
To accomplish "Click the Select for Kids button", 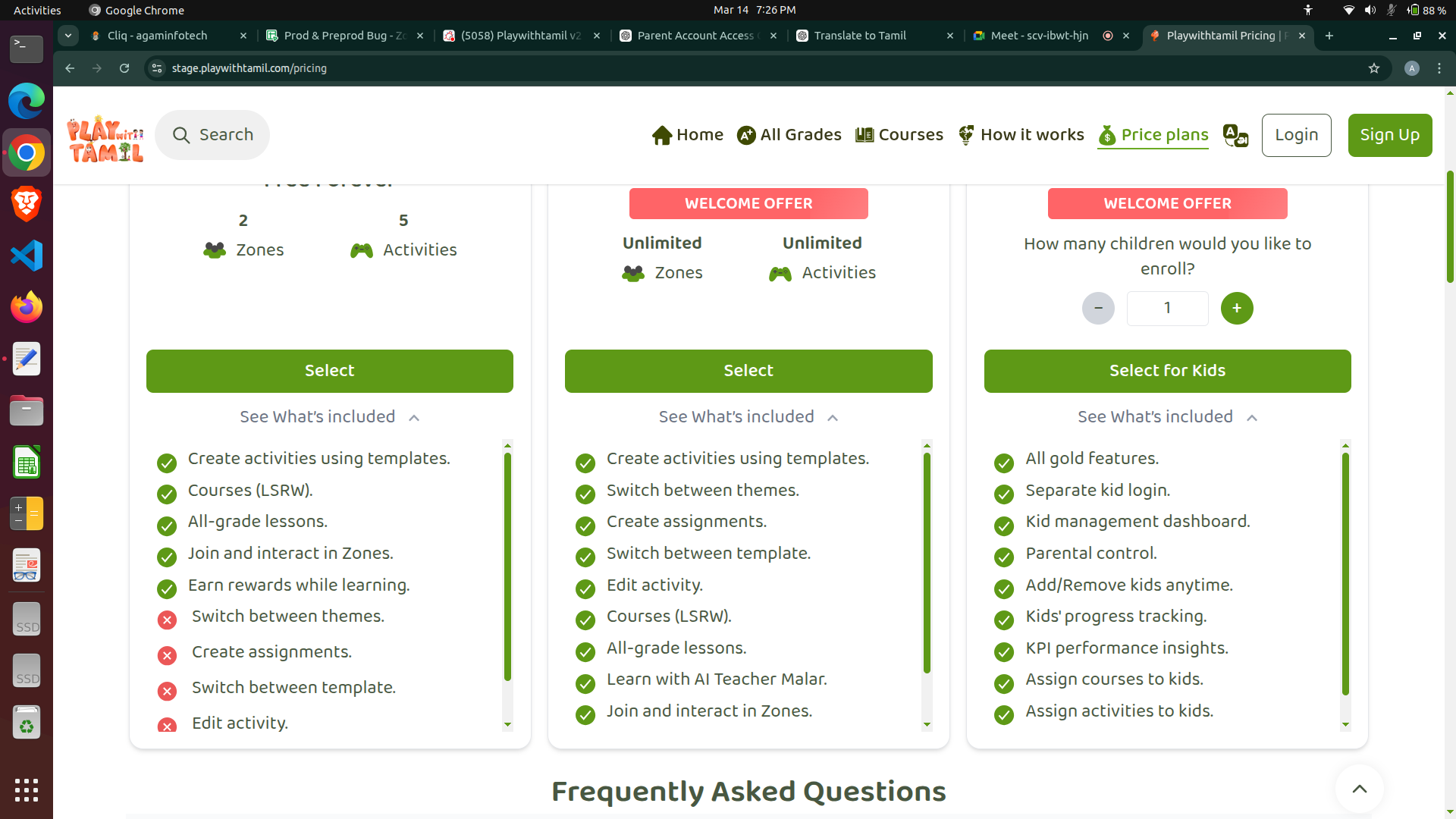I will (1166, 371).
